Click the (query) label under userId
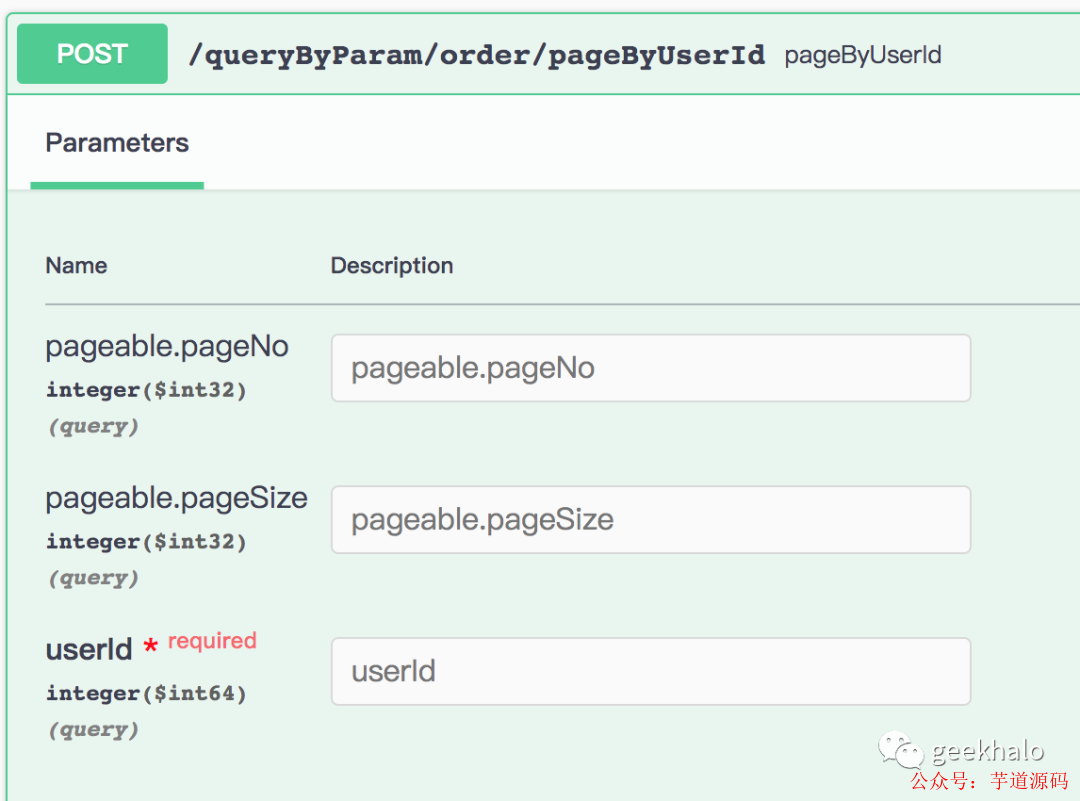The width and height of the screenshot is (1080, 801). [x=93, y=729]
